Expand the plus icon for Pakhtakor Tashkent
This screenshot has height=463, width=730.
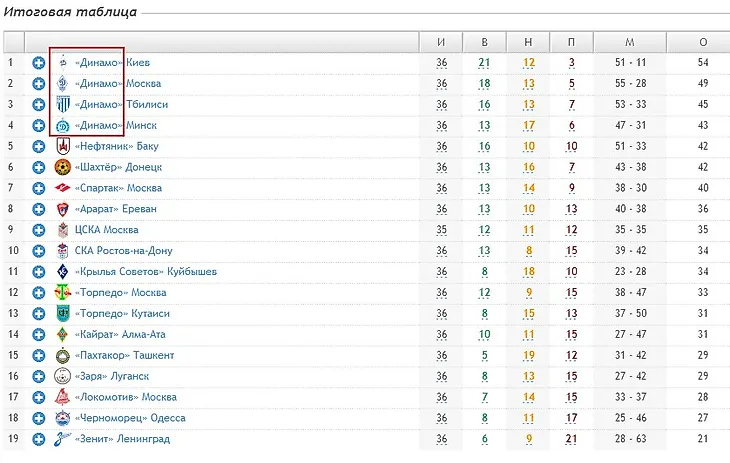point(39,355)
